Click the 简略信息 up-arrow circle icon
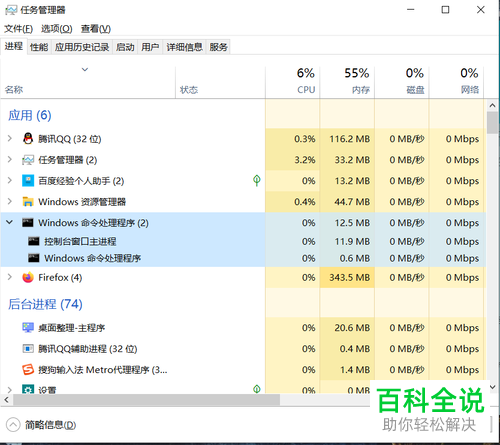The height and width of the screenshot is (445, 500). [x=13, y=425]
